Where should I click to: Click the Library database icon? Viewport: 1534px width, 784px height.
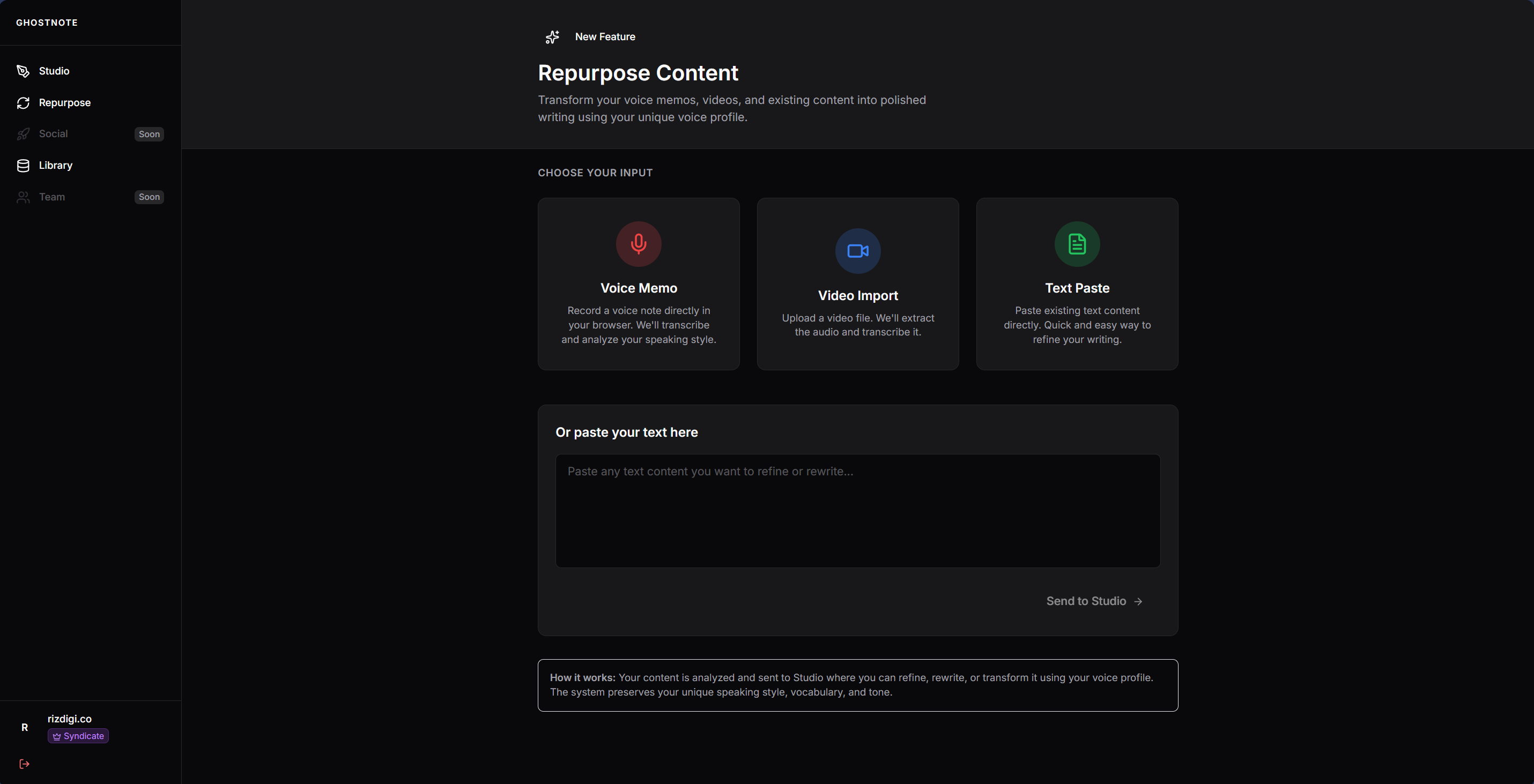tap(23, 166)
